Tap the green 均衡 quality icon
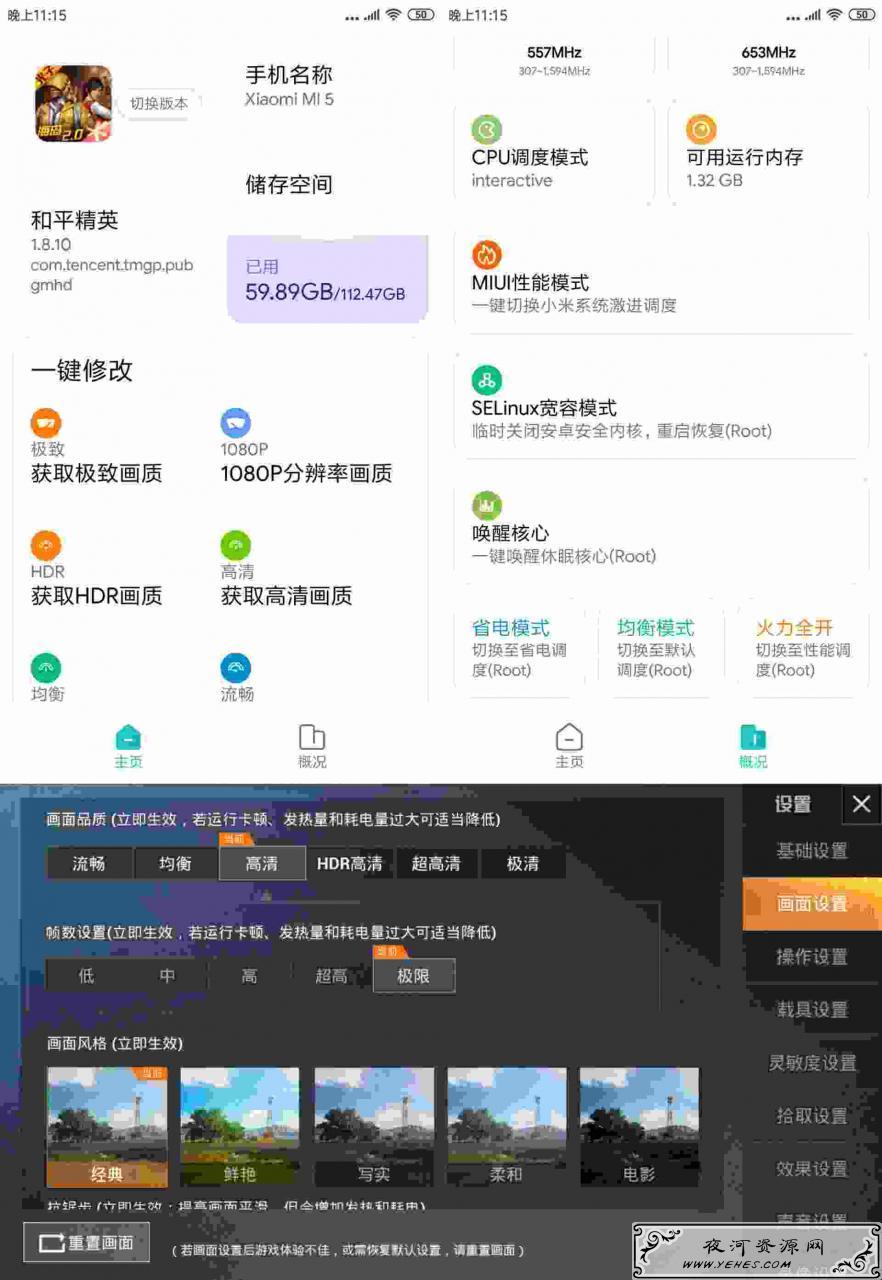This screenshot has height=1280, width=882. click(x=46, y=668)
